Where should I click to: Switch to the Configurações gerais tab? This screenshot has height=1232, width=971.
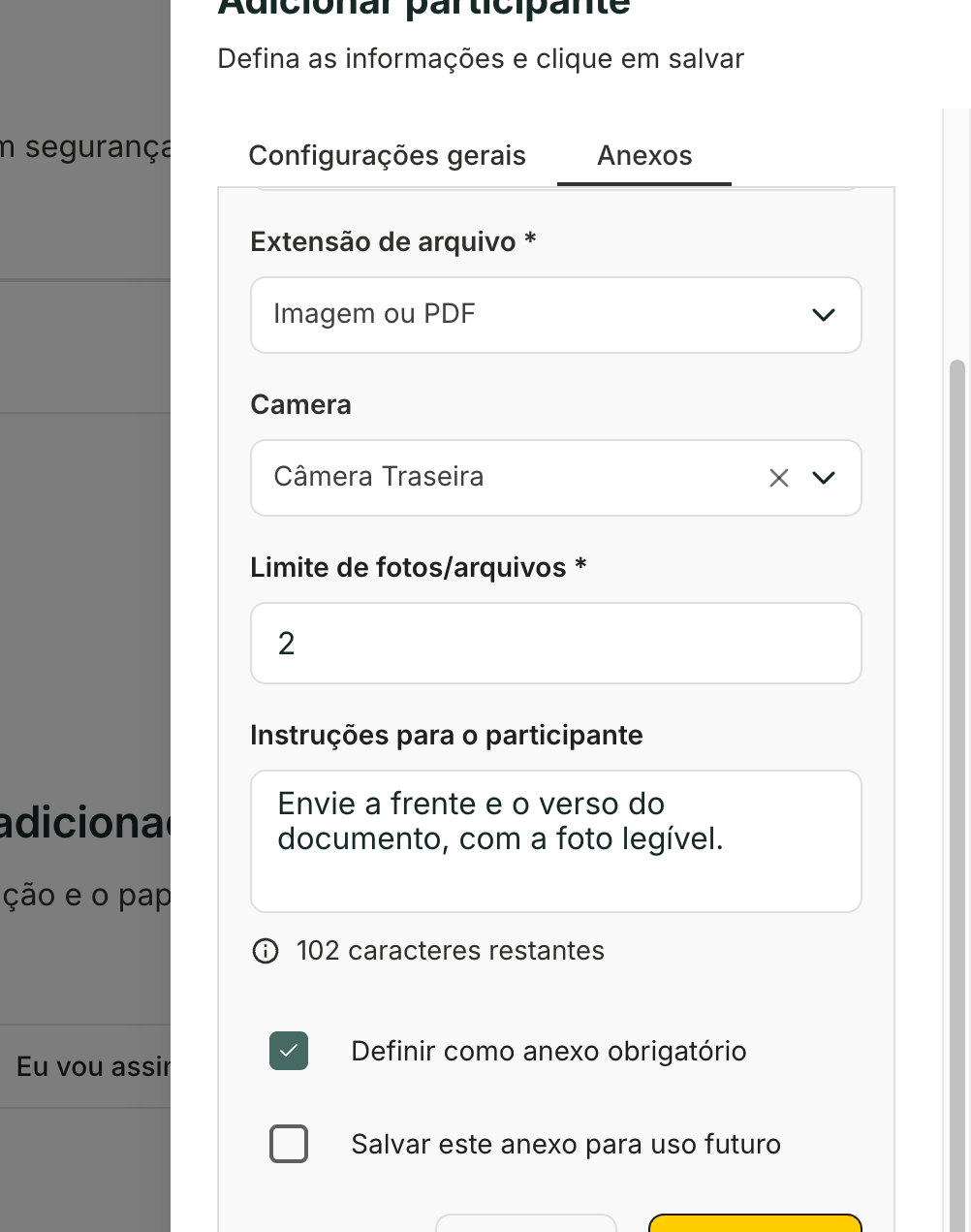tap(387, 156)
